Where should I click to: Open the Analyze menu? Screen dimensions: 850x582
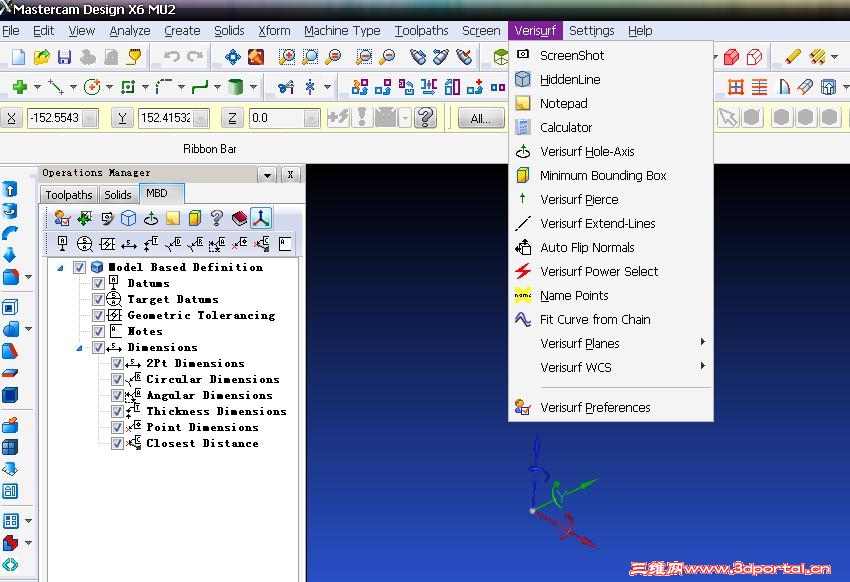130,31
